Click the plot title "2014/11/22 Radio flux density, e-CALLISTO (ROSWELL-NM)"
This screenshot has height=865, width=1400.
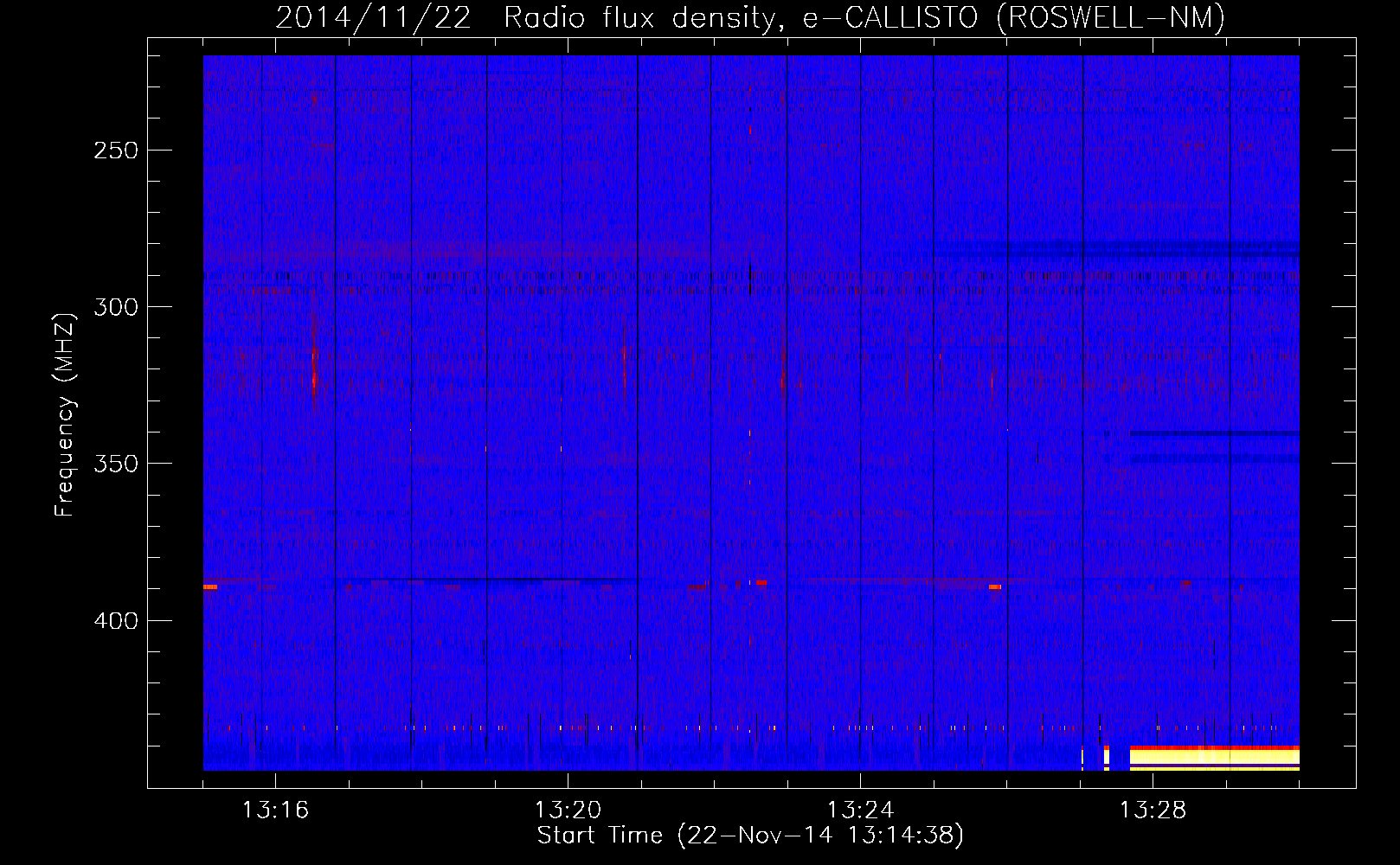click(750, 17)
